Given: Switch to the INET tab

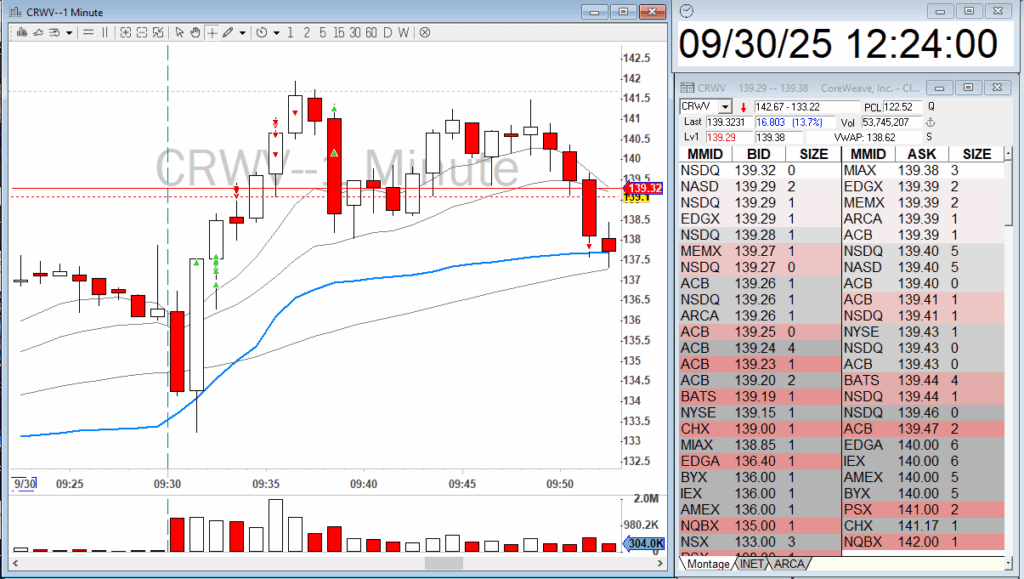Looking at the screenshot, I should click(751, 564).
